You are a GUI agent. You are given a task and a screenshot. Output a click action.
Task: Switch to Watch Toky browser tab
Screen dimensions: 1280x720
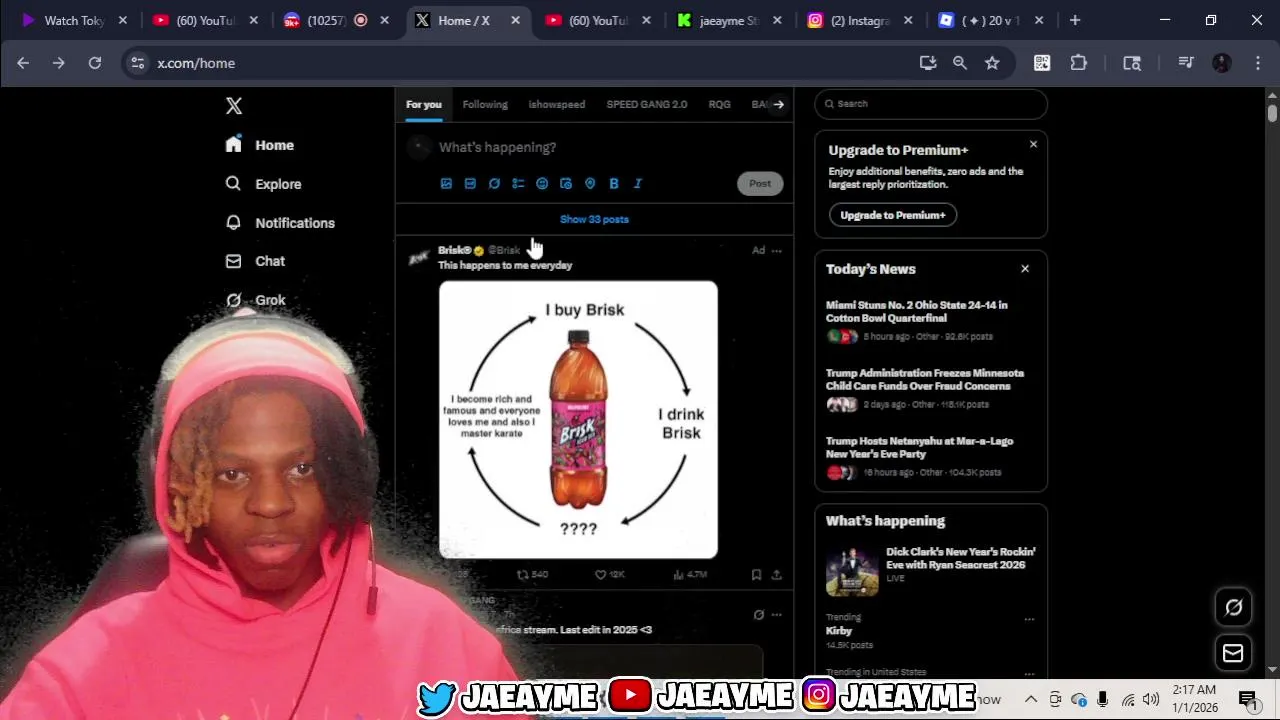(x=72, y=20)
